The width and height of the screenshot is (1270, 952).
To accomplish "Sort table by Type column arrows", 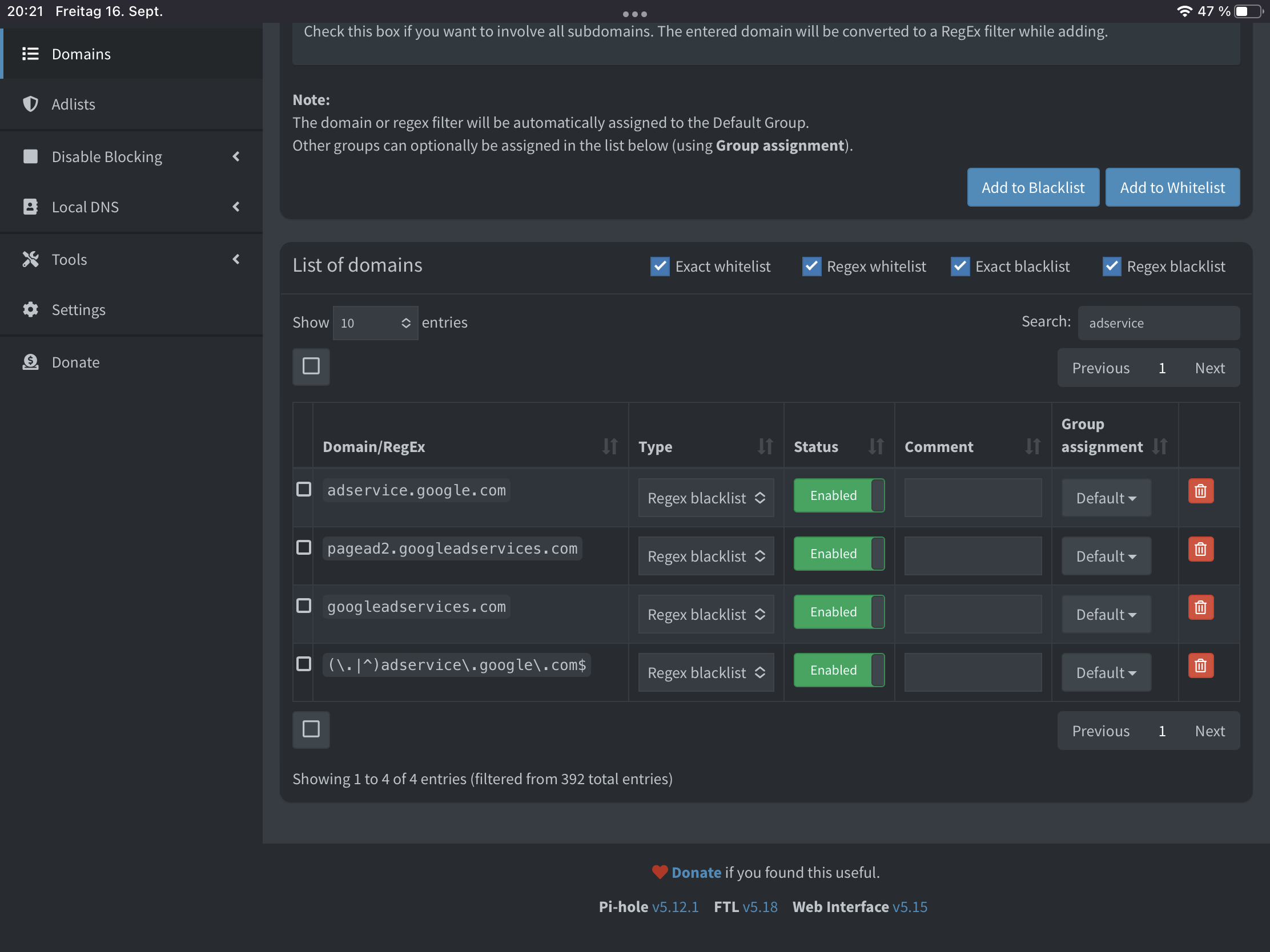I will click(x=765, y=446).
